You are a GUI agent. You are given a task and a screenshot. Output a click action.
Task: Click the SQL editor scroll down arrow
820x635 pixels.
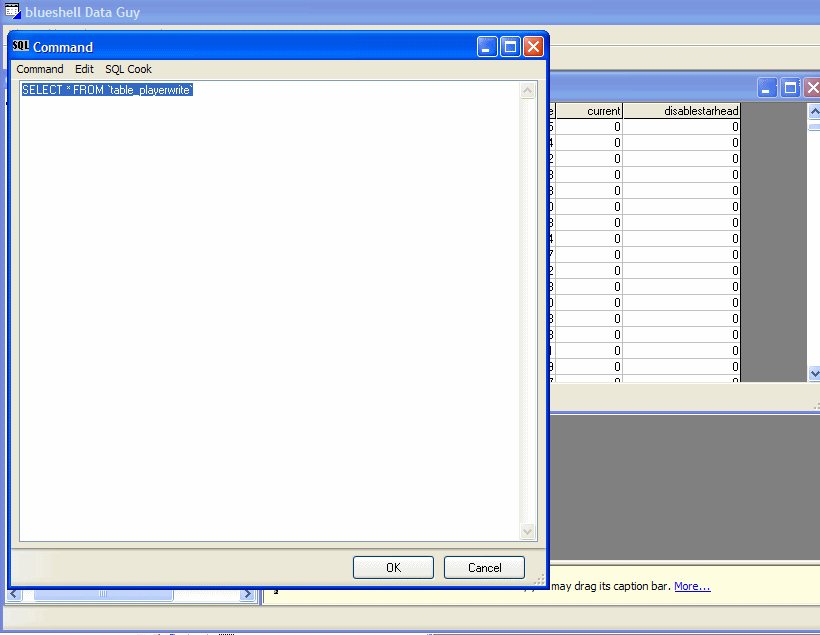[x=528, y=532]
